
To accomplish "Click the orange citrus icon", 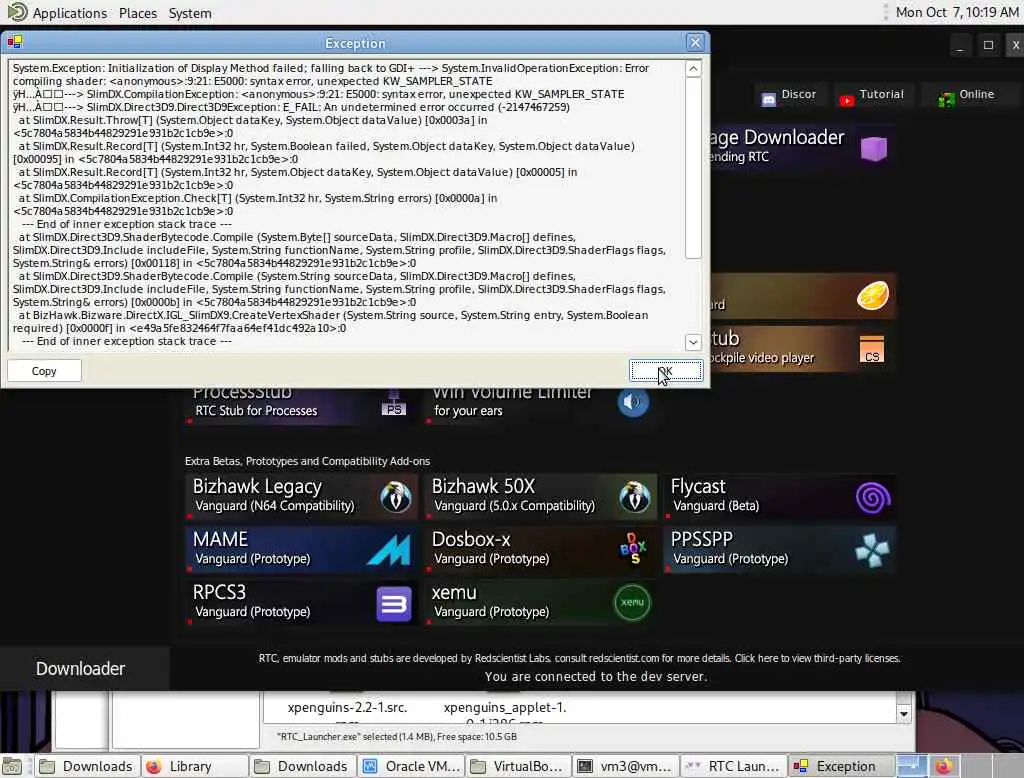I will 872,295.
